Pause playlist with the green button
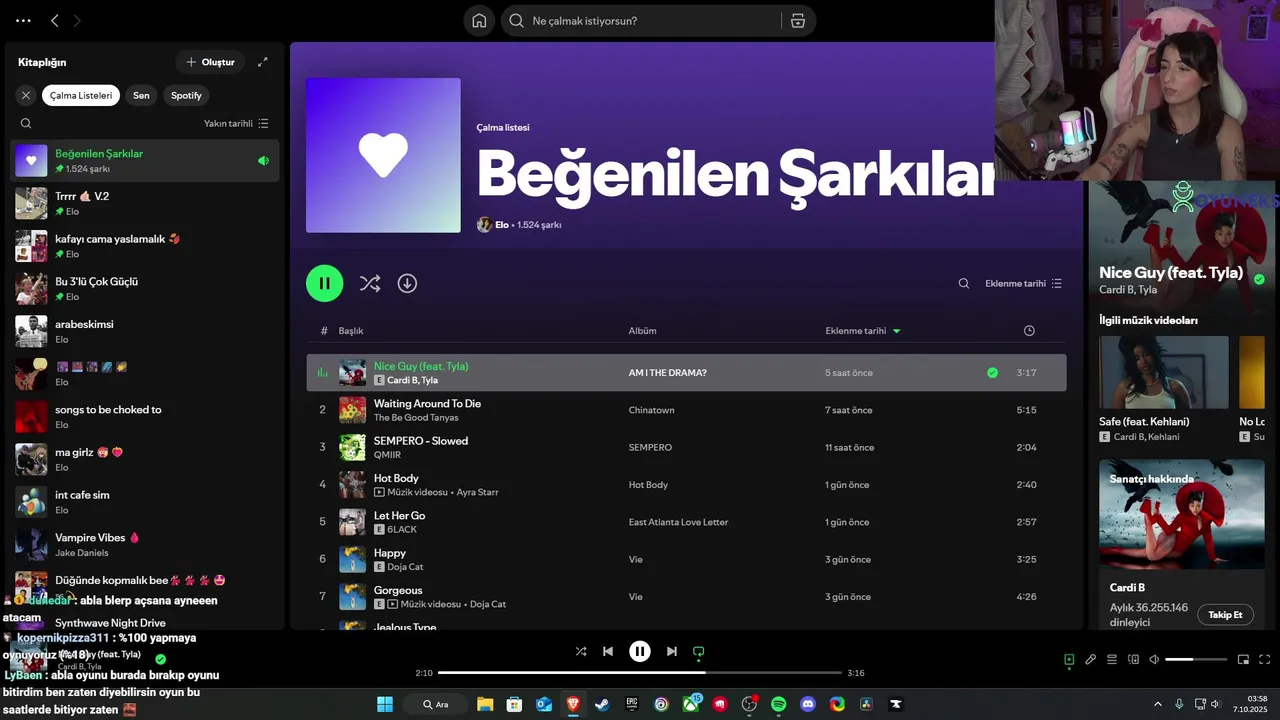 click(x=325, y=283)
